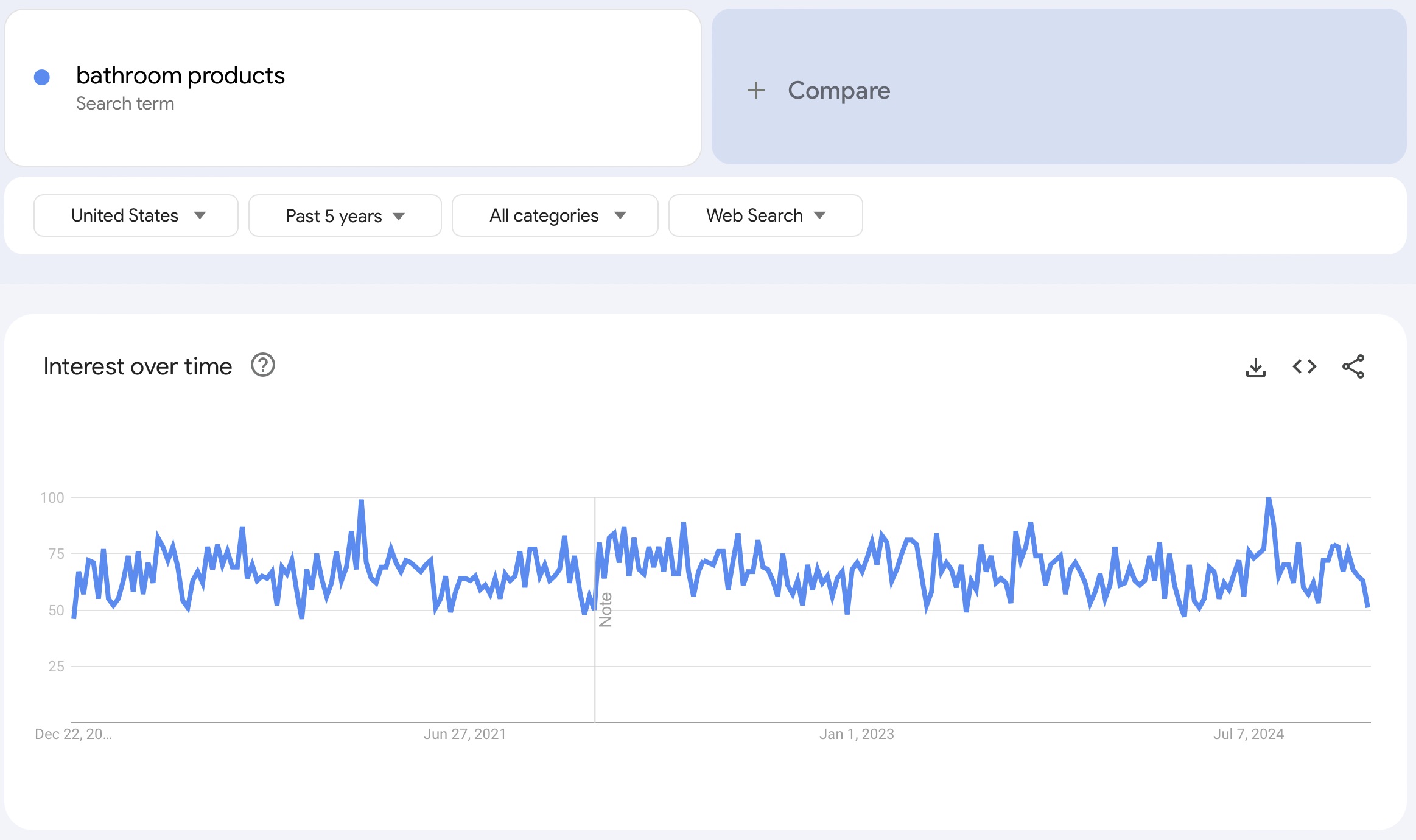Open the United States region dropdown
Viewport: 1416px width, 840px height.
[135, 215]
